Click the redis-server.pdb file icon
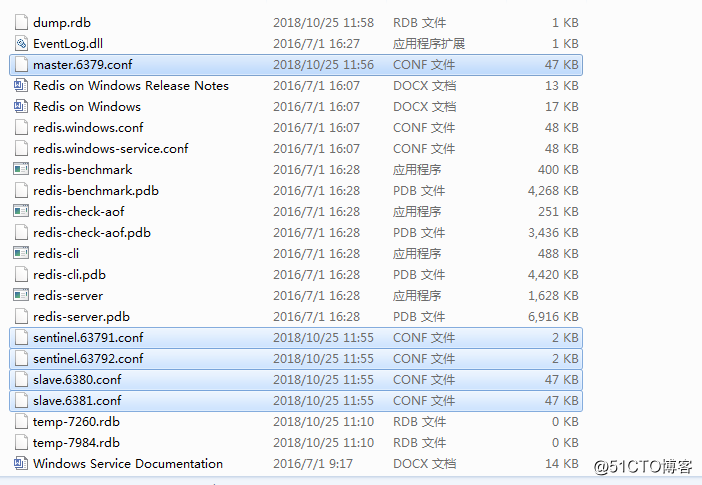702x485 pixels. (21, 316)
